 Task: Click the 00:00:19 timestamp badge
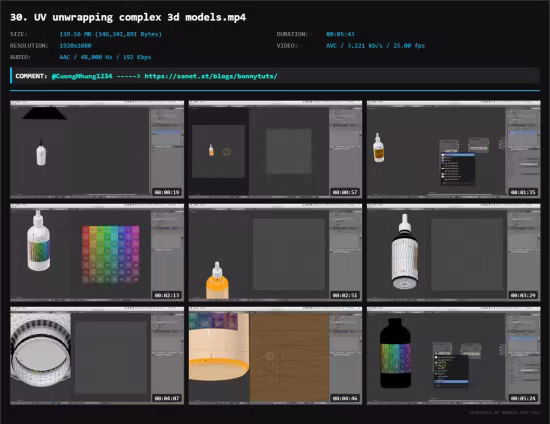click(x=167, y=192)
